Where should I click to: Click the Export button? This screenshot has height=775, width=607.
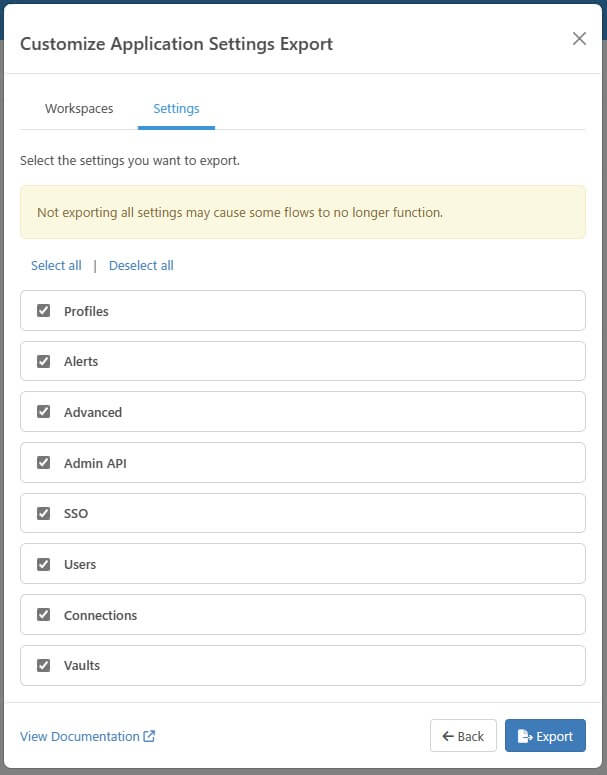coord(545,735)
